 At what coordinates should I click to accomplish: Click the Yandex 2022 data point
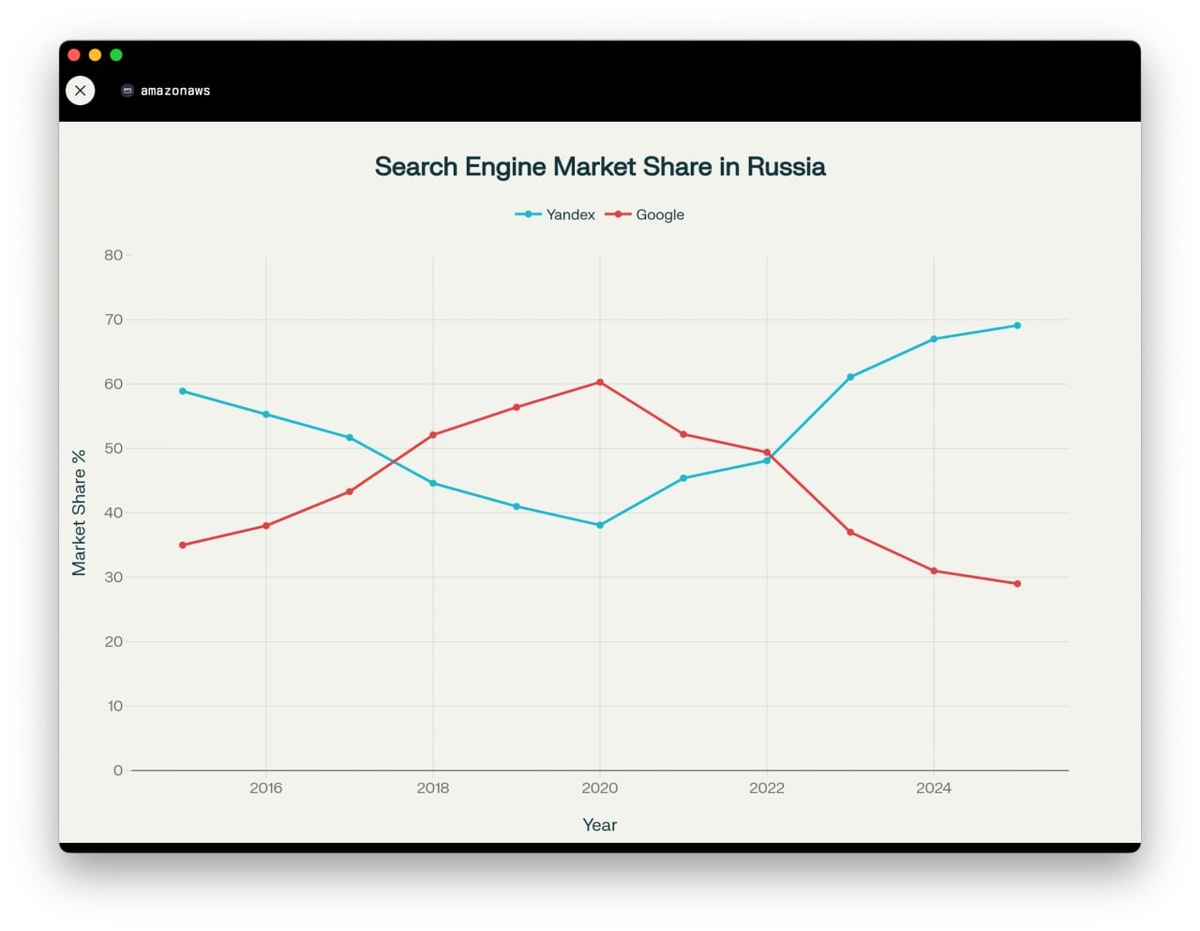(x=767, y=461)
